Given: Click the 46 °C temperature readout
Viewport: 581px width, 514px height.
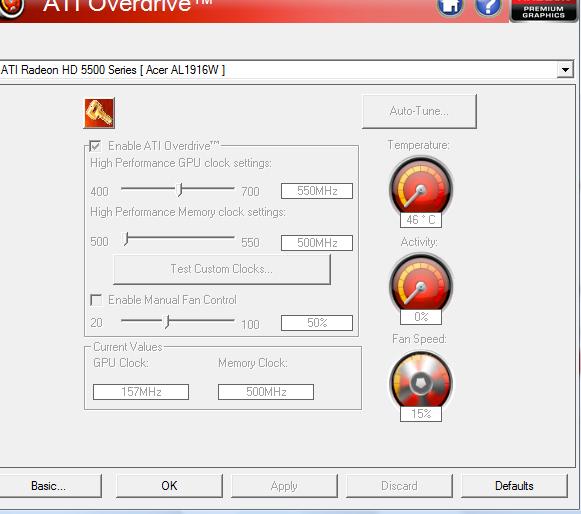Looking at the screenshot, I should coord(421,220).
